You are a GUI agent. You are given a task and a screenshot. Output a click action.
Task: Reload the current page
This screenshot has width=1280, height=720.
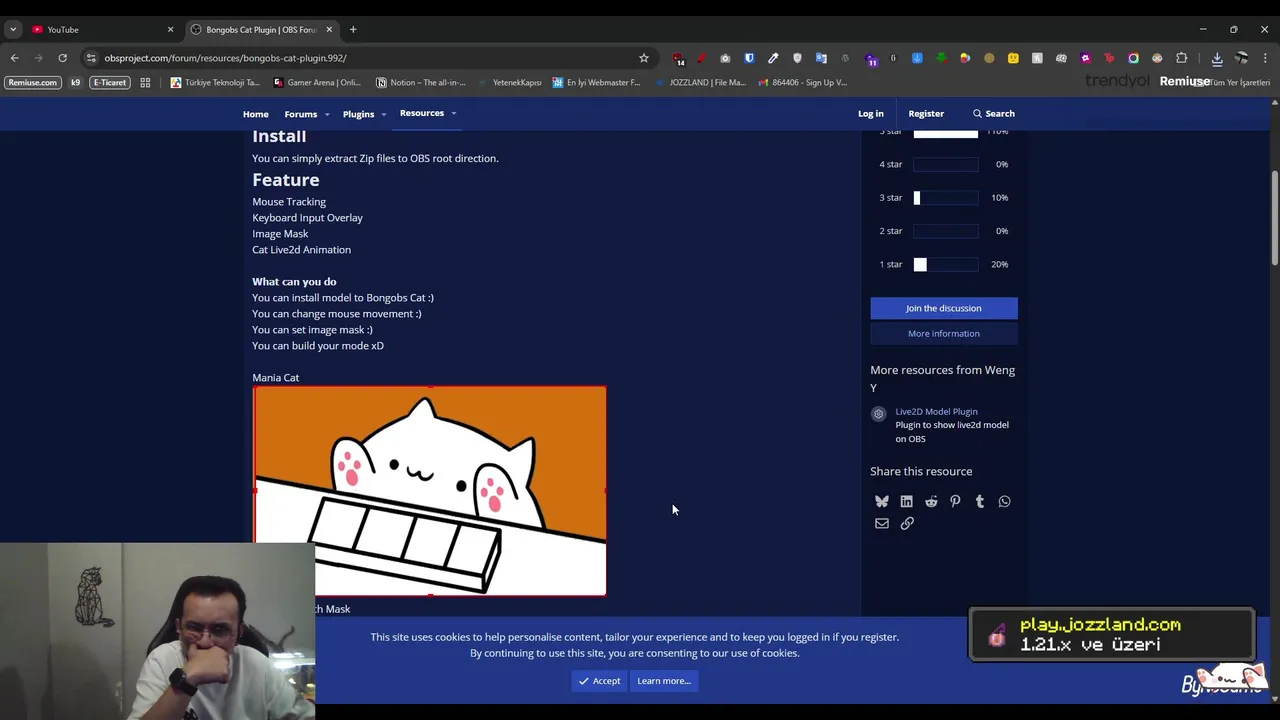click(x=62, y=58)
